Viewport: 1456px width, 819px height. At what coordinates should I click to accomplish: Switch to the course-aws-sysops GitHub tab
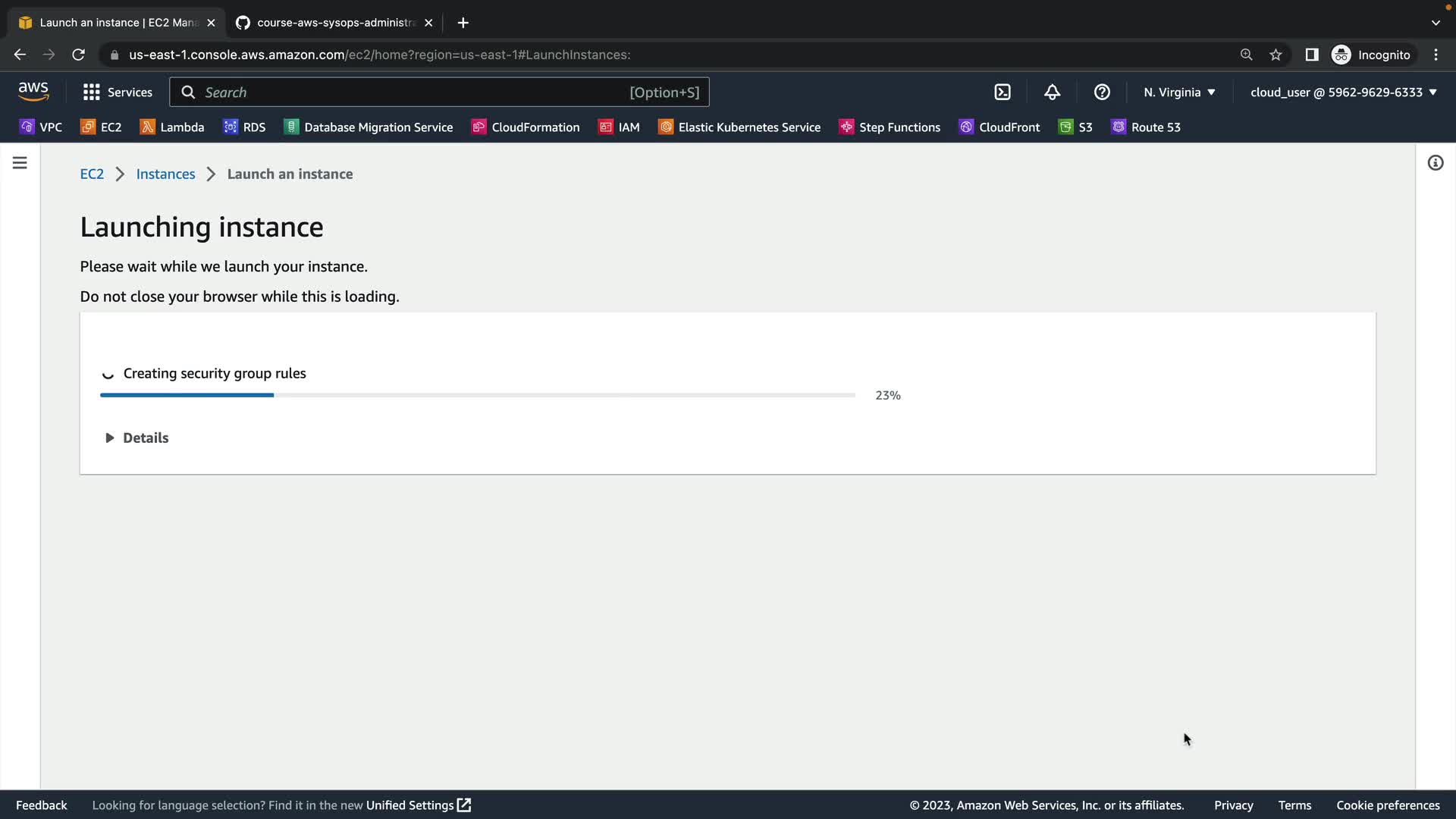[x=334, y=23]
